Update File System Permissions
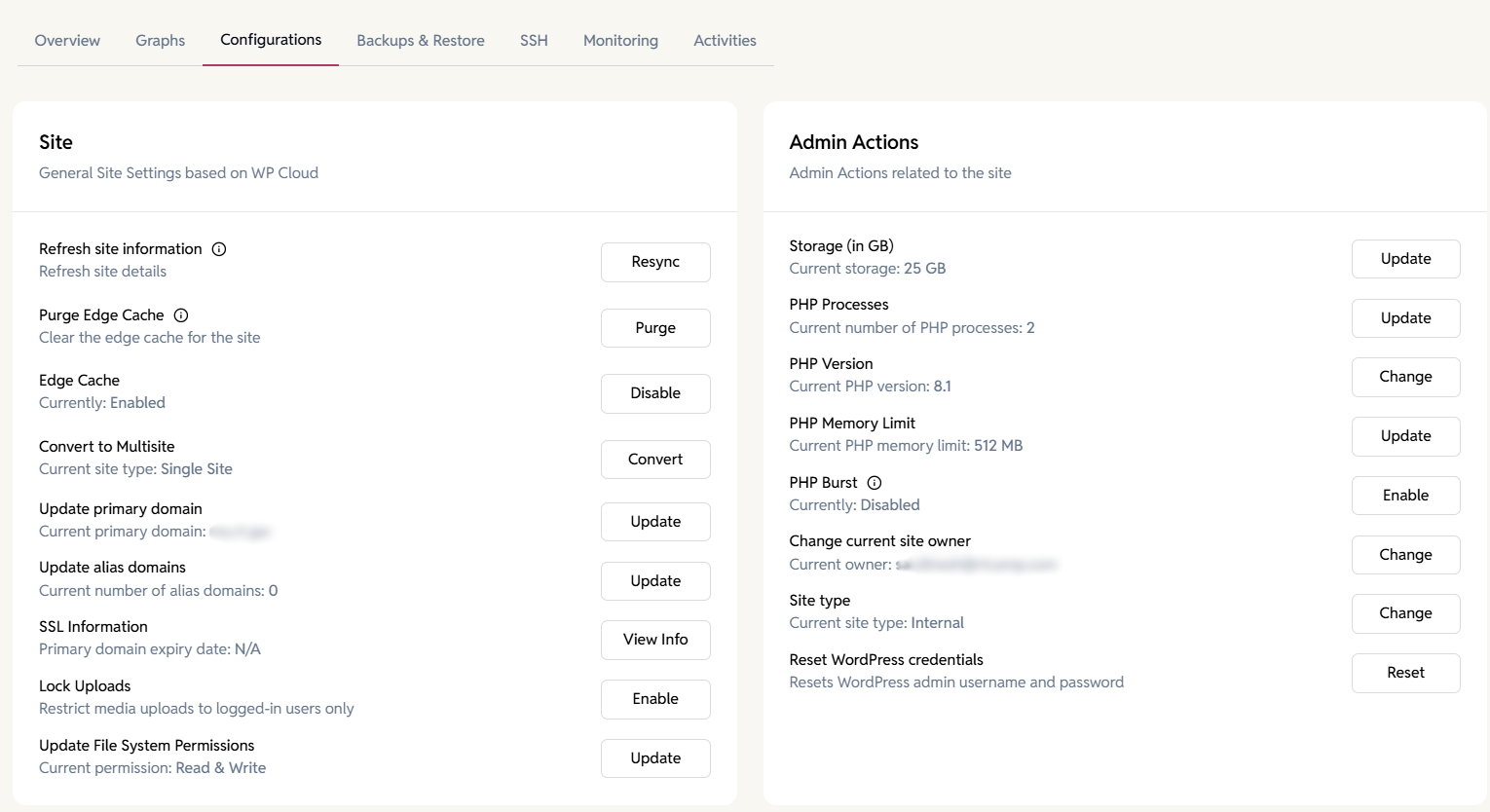This screenshot has height=812, width=1490. coord(655,758)
